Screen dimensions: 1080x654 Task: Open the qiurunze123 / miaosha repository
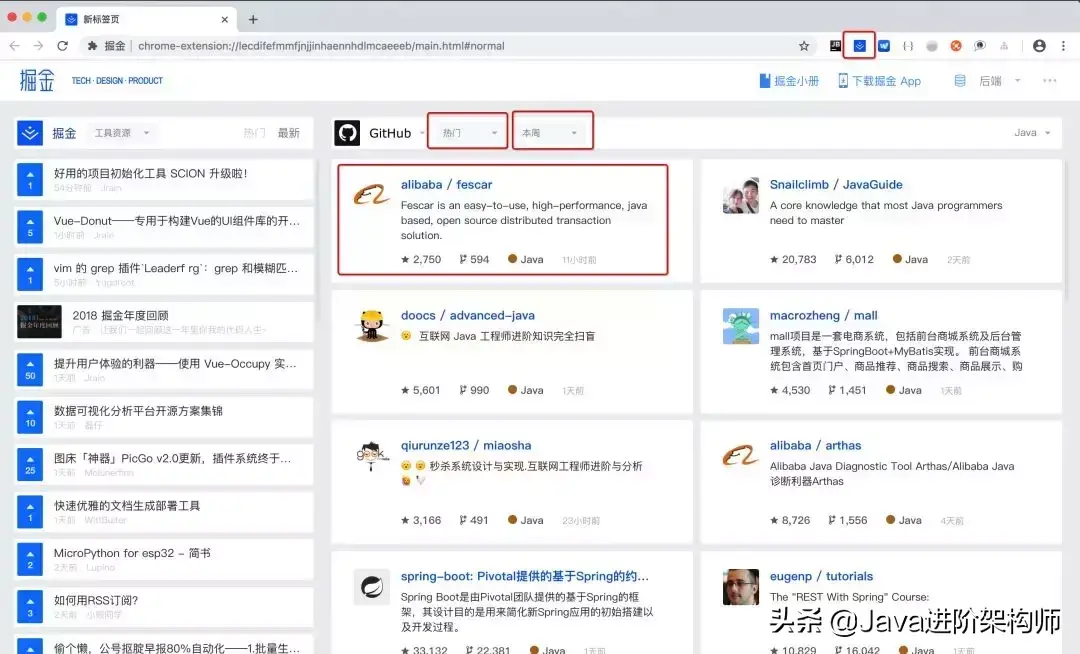[x=466, y=445]
